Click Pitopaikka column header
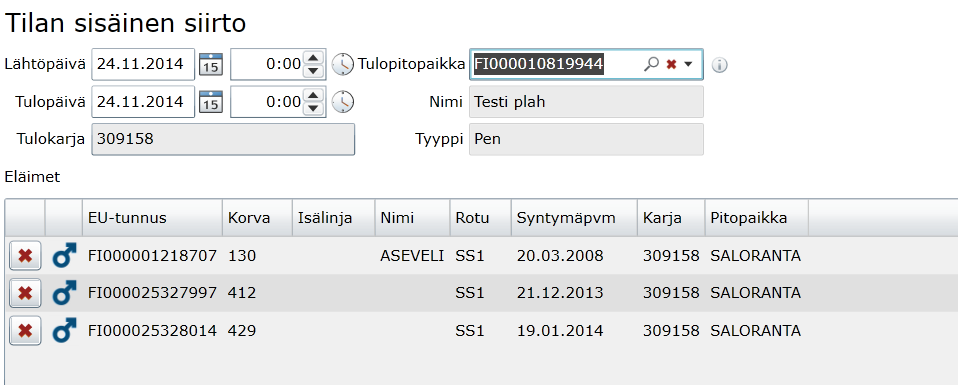 (x=756, y=218)
